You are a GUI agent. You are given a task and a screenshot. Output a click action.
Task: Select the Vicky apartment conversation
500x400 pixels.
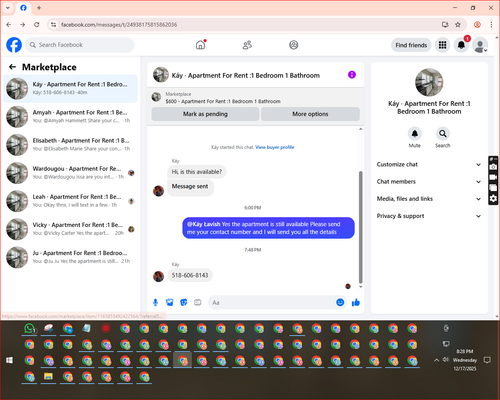click(70, 229)
